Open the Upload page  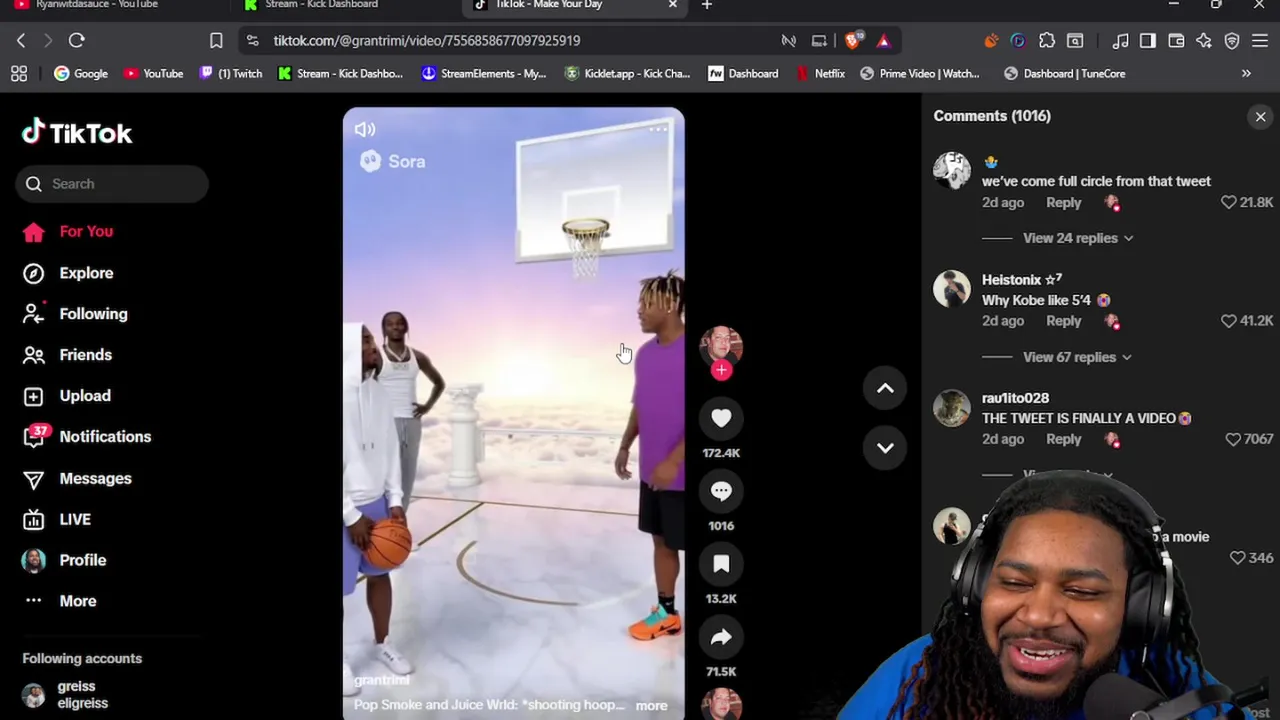coord(66,396)
